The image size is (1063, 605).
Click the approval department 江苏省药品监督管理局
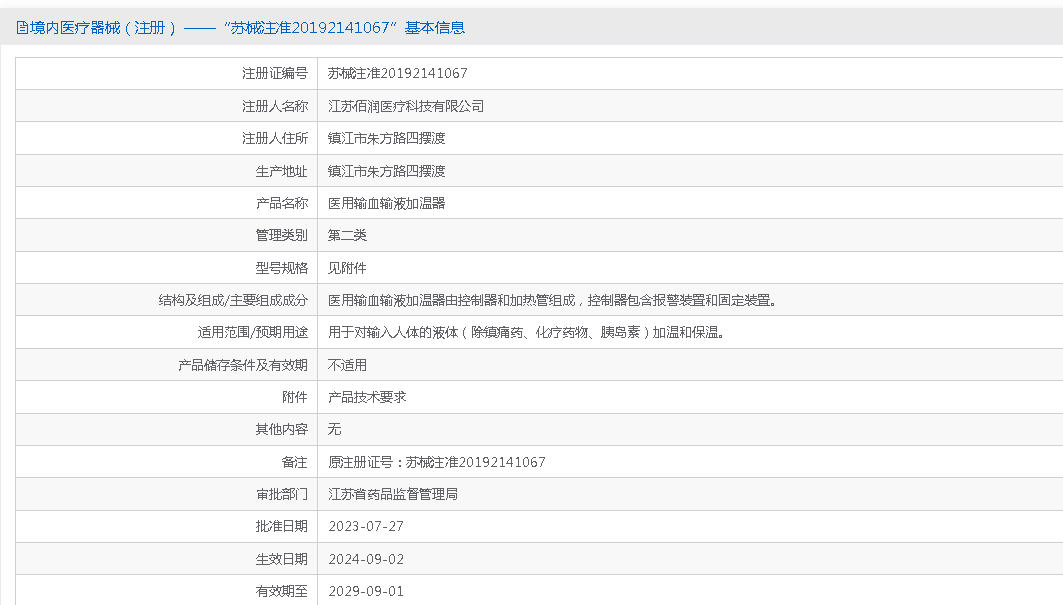[x=393, y=494]
